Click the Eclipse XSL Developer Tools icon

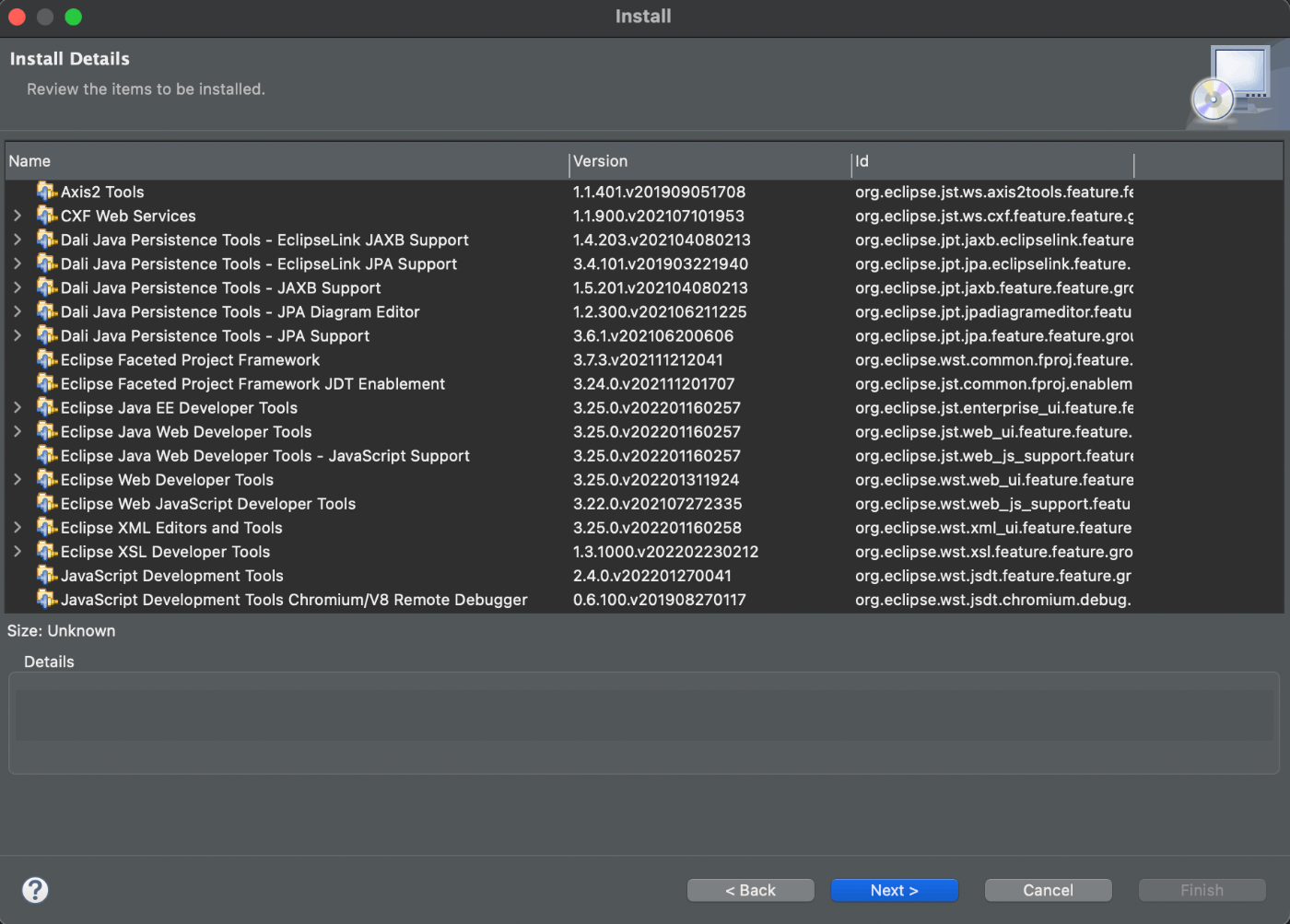pyautogui.click(x=46, y=550)
